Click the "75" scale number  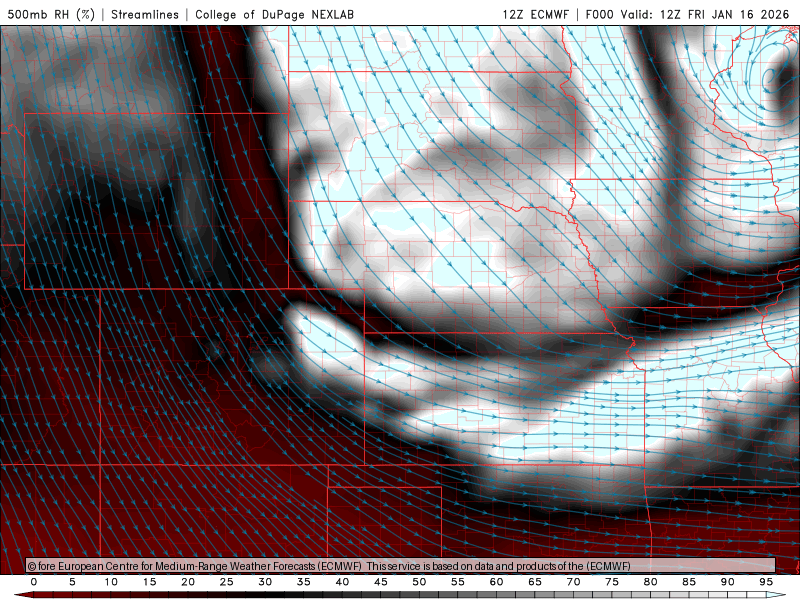[612, 582]
